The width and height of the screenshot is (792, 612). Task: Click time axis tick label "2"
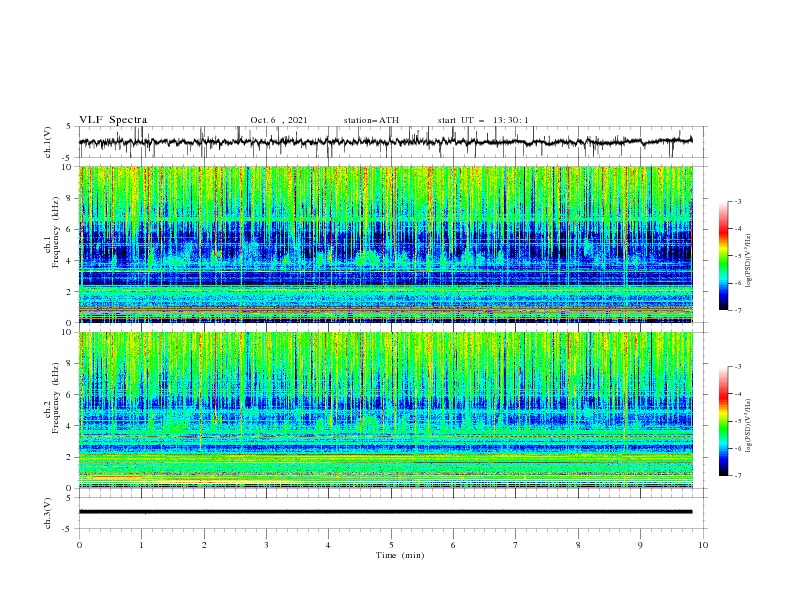(x=204, y=545)
